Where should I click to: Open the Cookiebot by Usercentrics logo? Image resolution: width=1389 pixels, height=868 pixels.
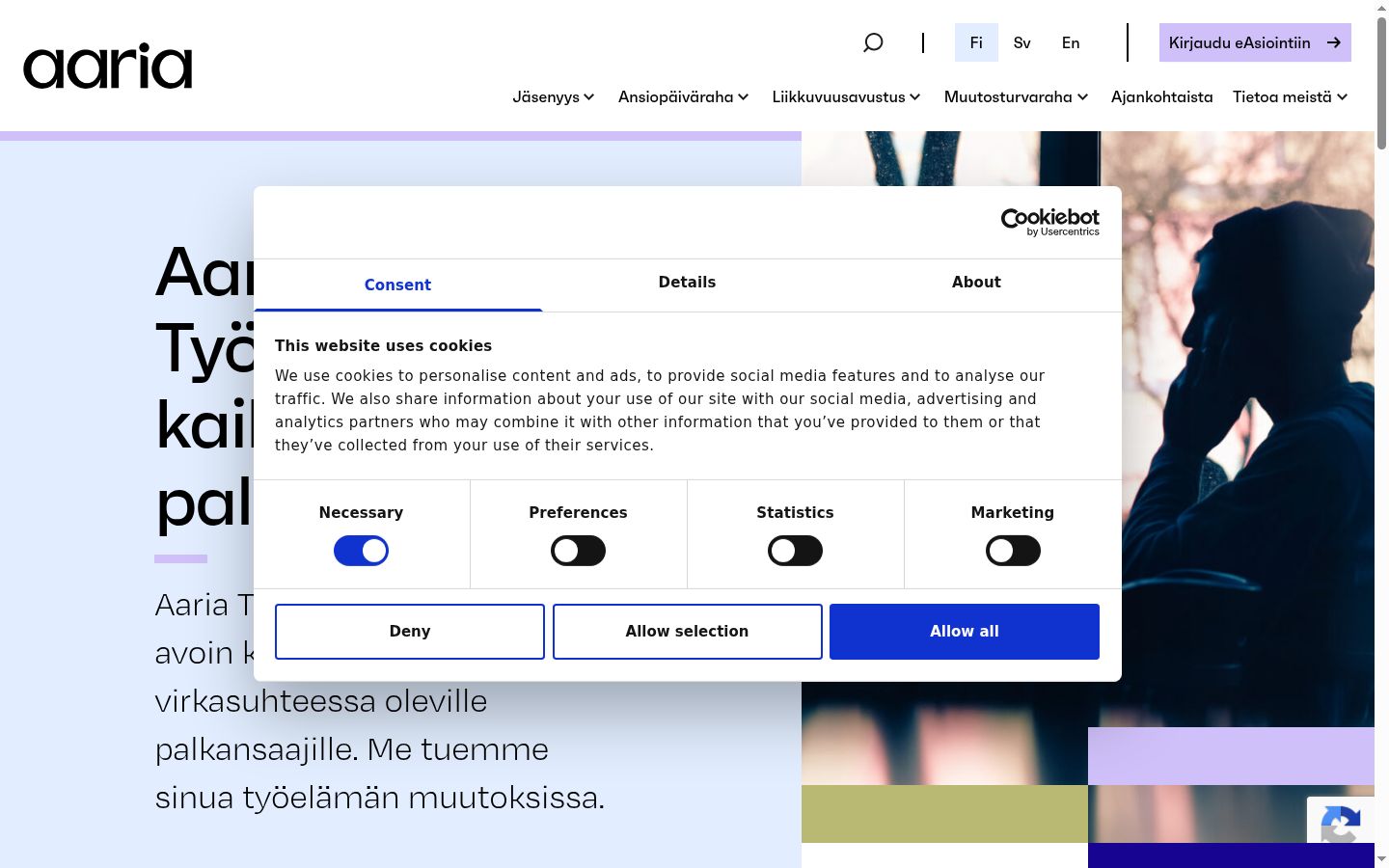tap(1050, 222)
